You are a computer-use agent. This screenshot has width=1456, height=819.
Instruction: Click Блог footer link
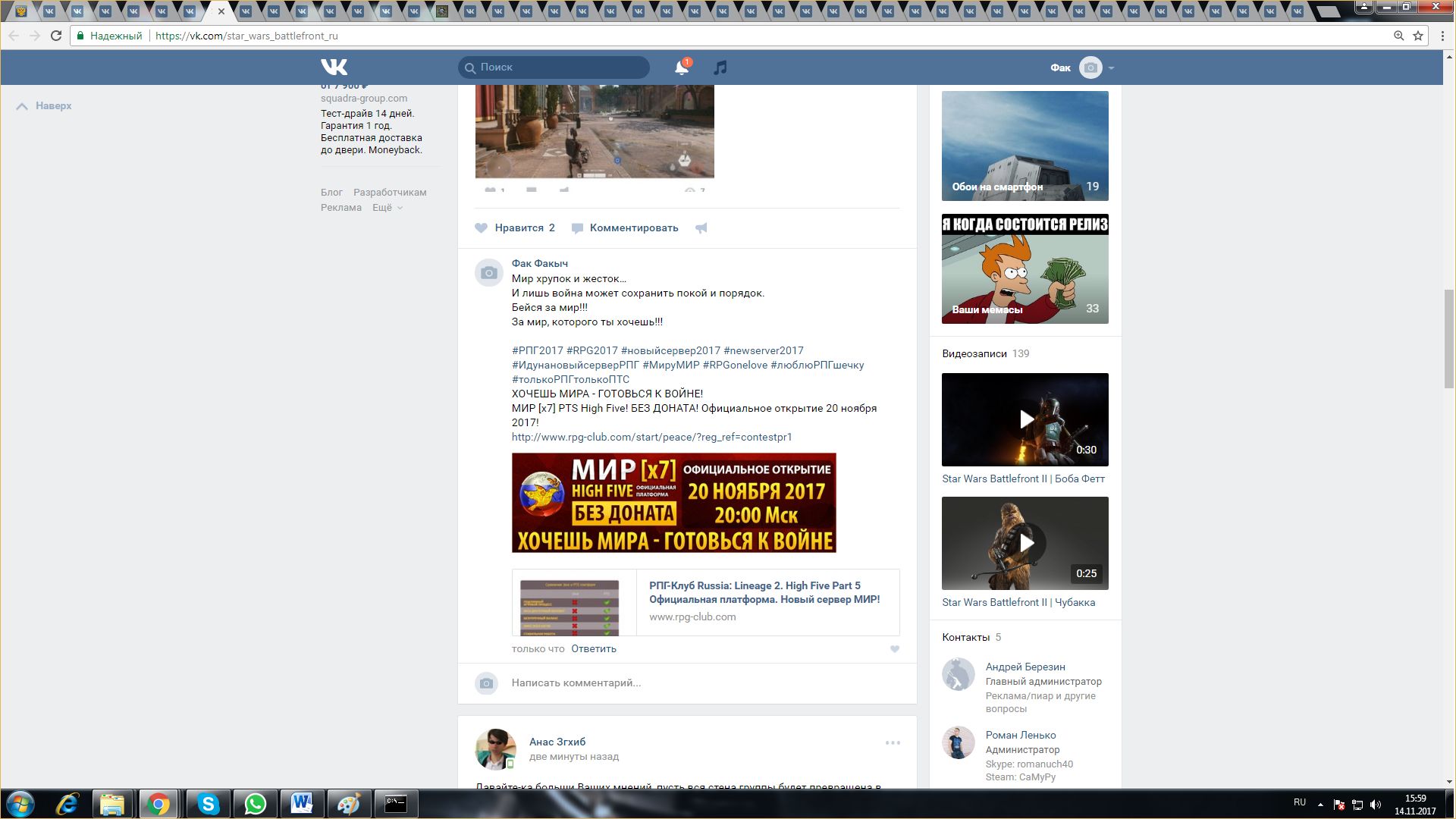click(x=331, y=192)
